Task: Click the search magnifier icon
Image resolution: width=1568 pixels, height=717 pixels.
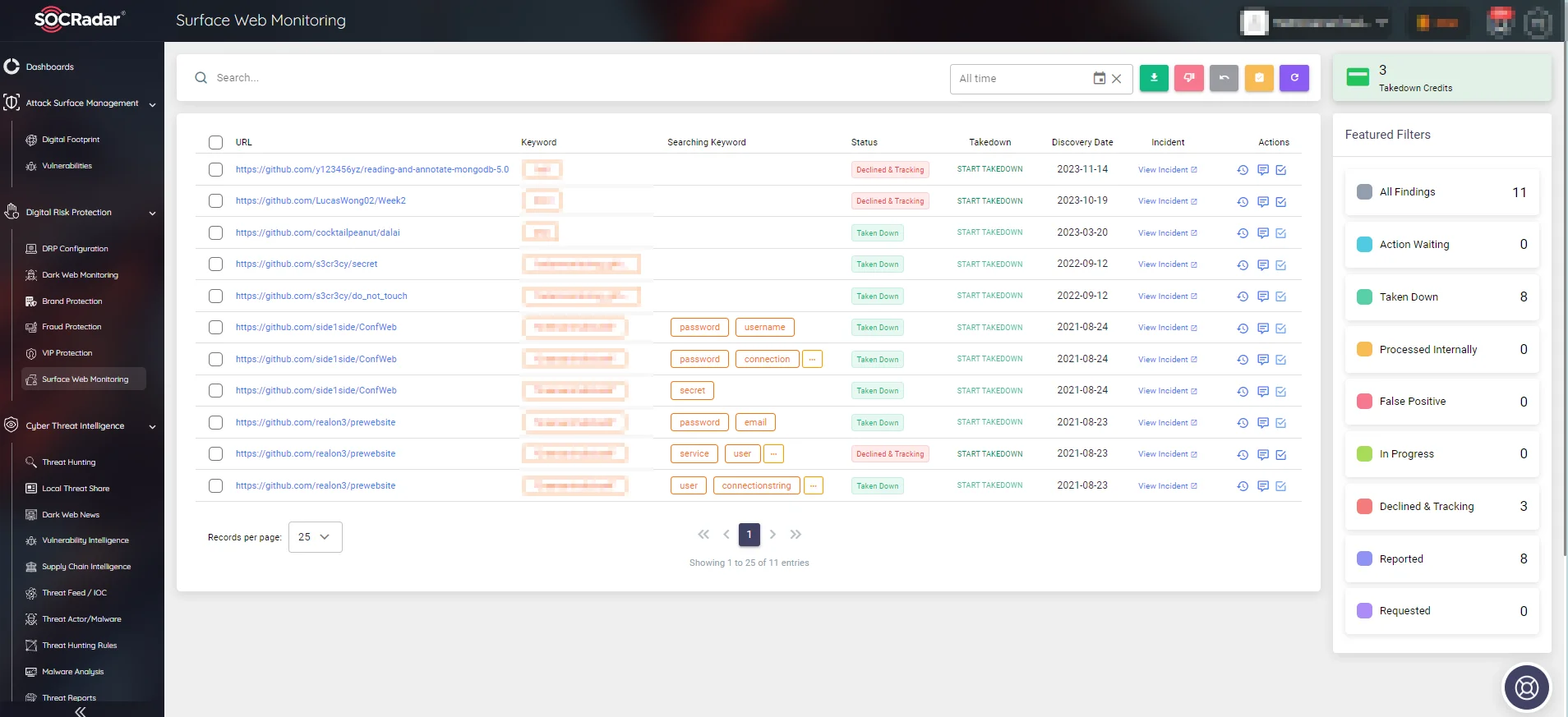Action: [x=201, y=78]
